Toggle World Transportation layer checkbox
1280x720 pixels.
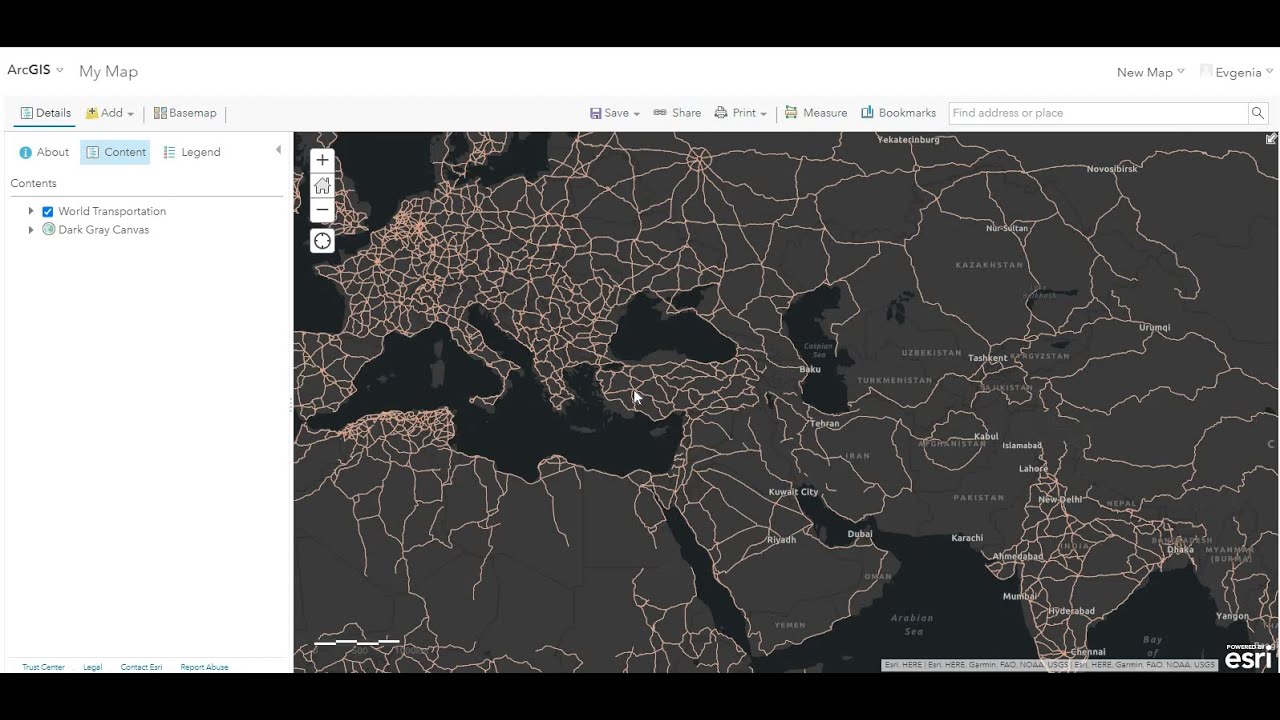click(47, 212)
